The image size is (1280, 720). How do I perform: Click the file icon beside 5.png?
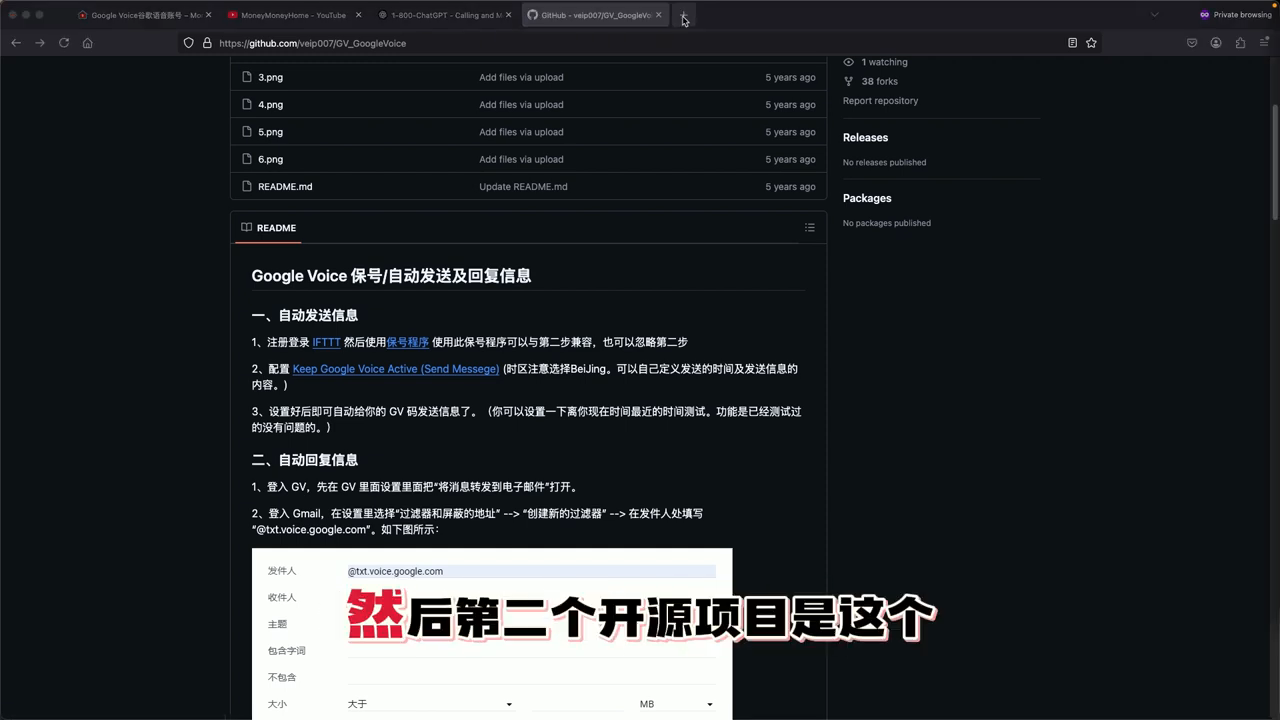(247, 132)
